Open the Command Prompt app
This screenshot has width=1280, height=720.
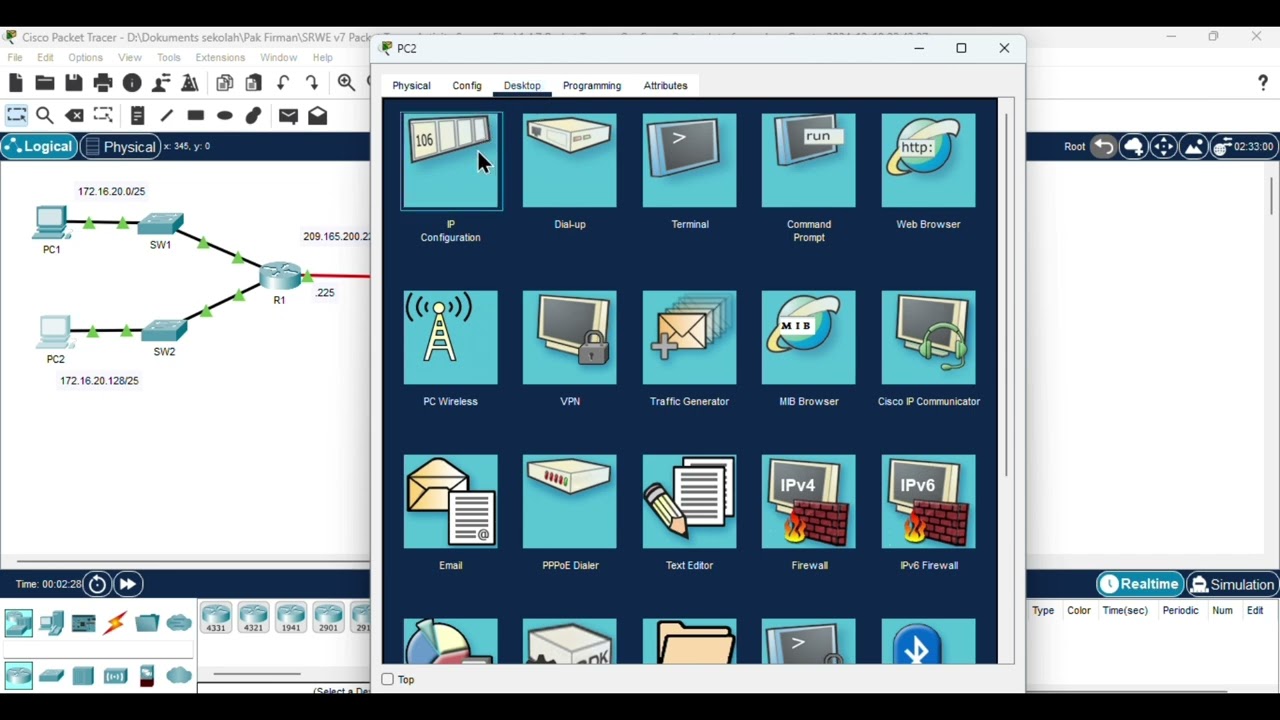pyautogui.click(x=808, y=161)
